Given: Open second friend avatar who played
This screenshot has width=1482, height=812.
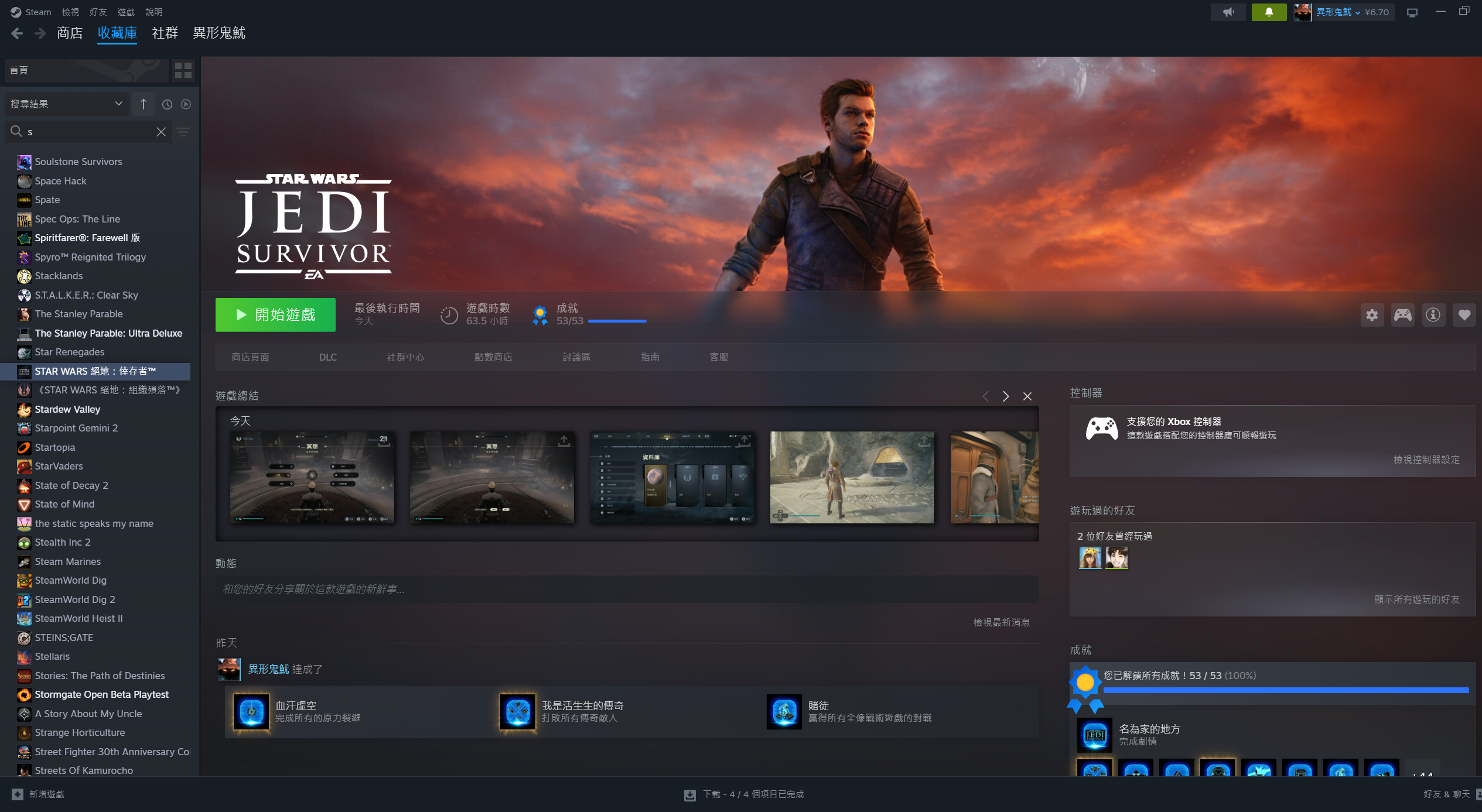Looking at the screenshot, I should pyautogui.click(x=1116, y=558).
